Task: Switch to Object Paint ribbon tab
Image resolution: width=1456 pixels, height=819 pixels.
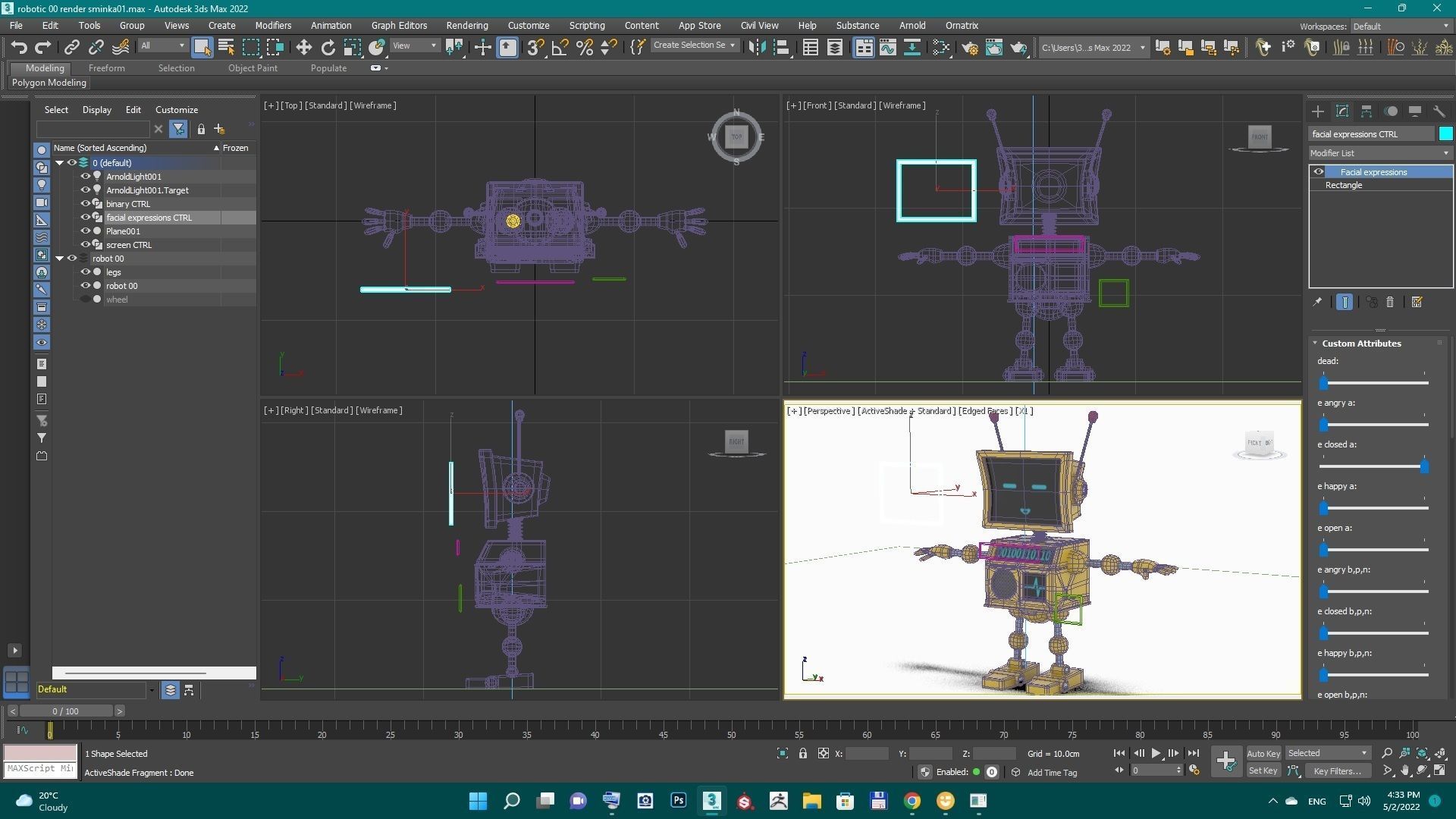Action: tap(253, 68)
